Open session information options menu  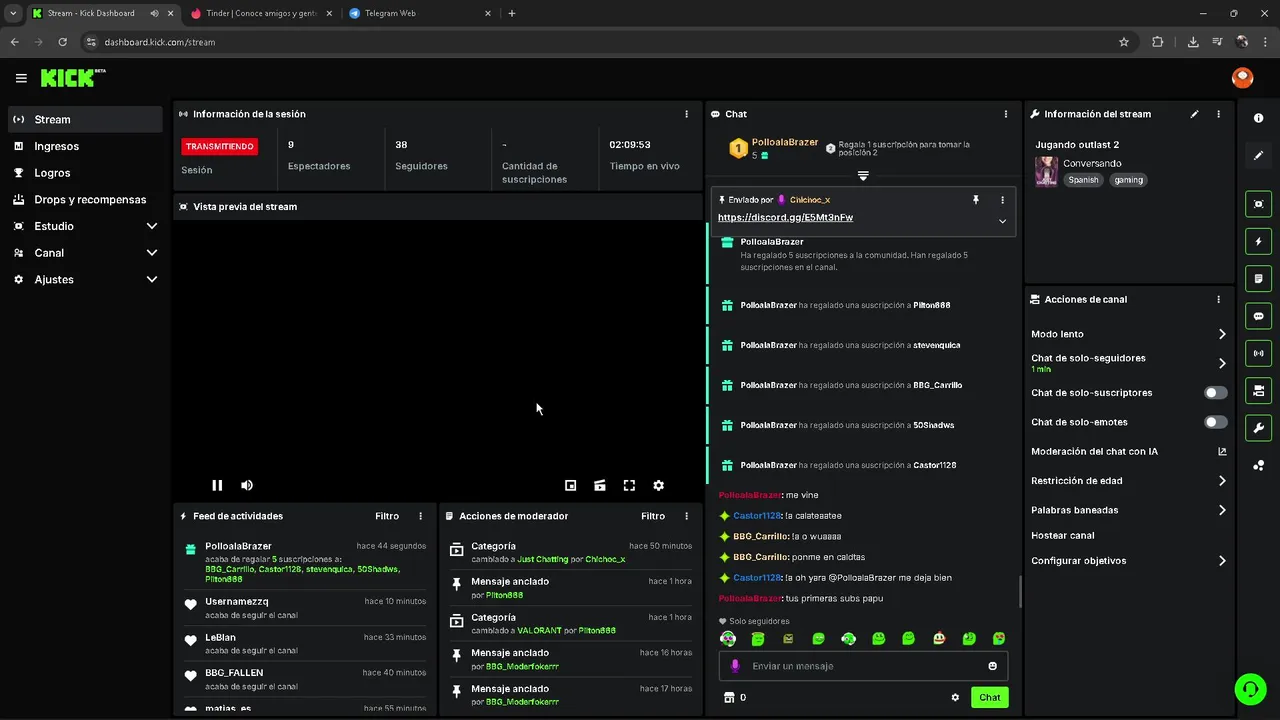click(x=686, y=114)
